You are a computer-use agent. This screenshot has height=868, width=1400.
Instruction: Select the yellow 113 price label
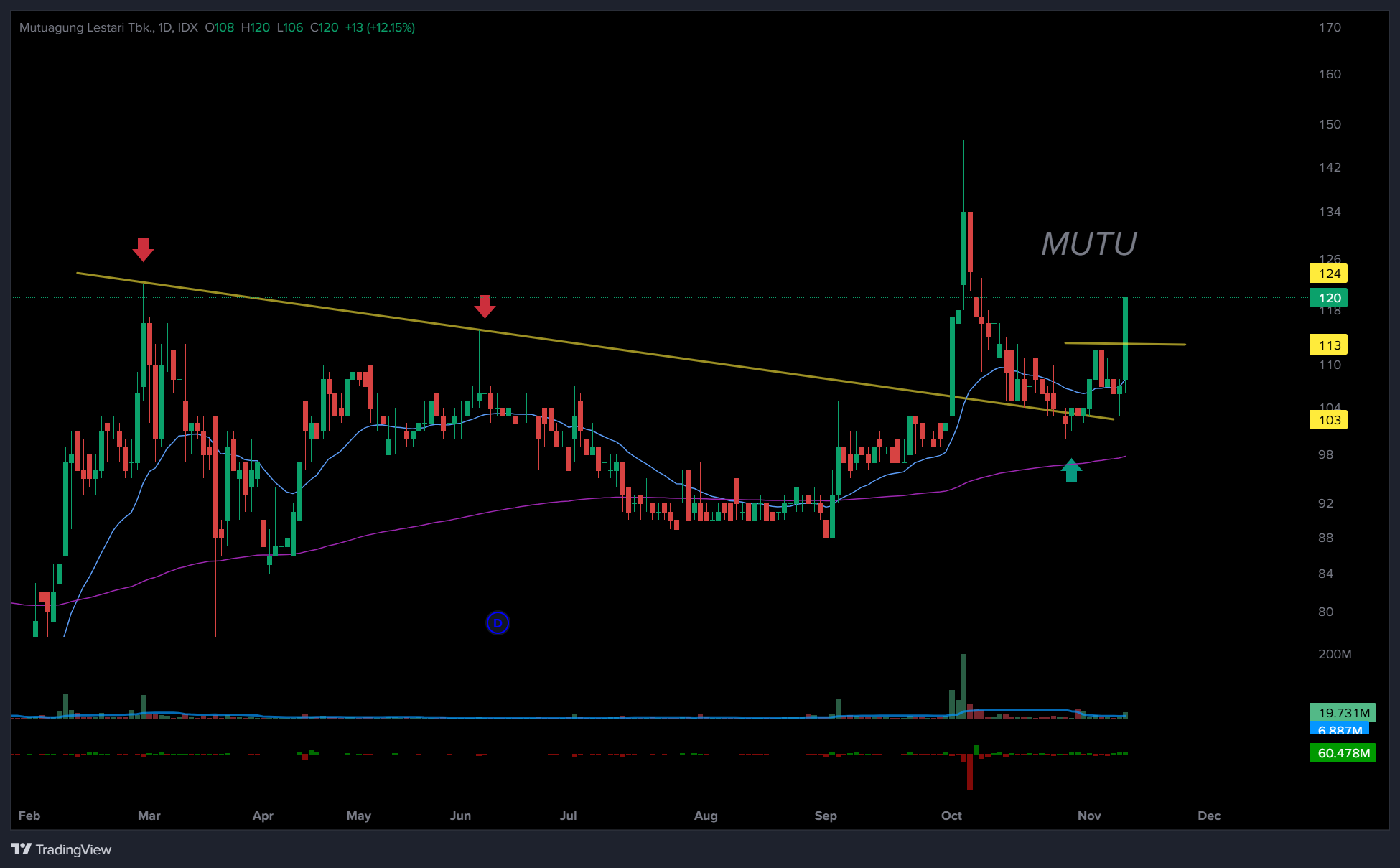(1328, 345)
